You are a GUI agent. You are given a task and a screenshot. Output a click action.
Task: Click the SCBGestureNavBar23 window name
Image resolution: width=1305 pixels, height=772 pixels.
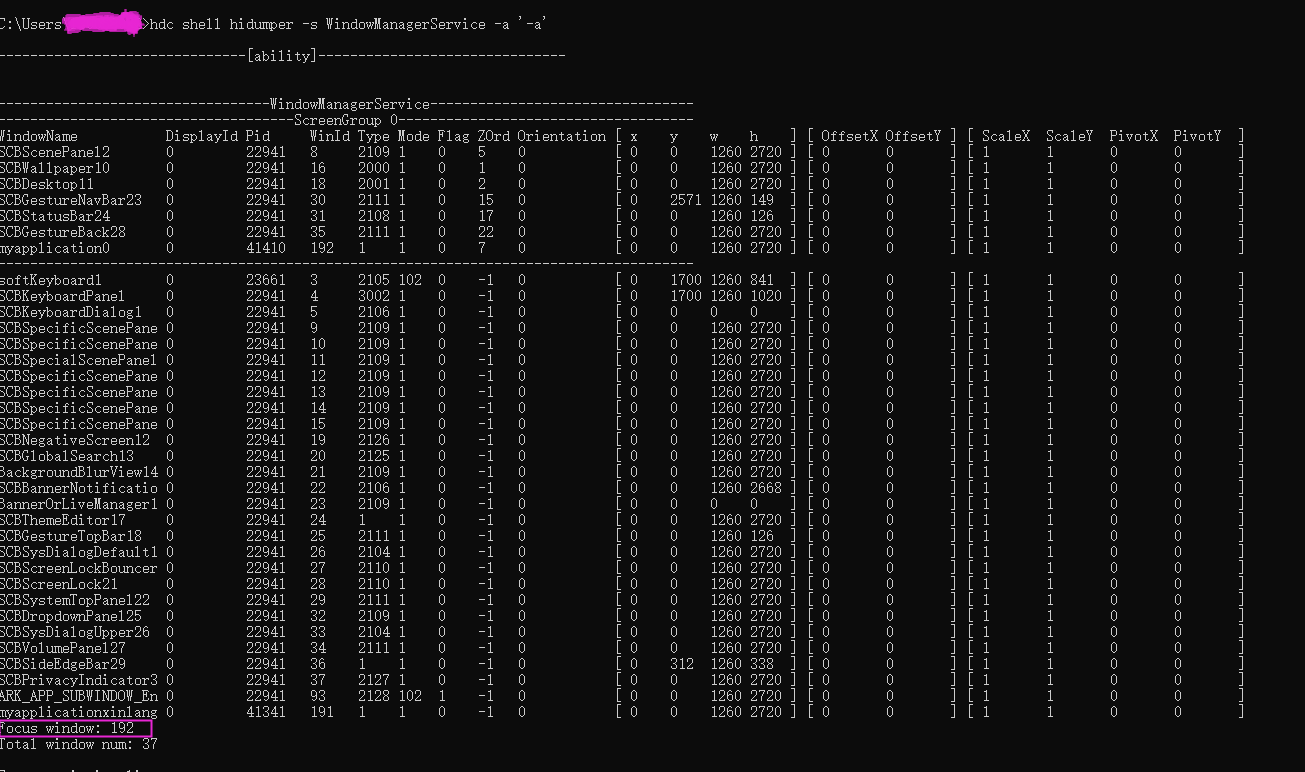[x=71, y=200]
